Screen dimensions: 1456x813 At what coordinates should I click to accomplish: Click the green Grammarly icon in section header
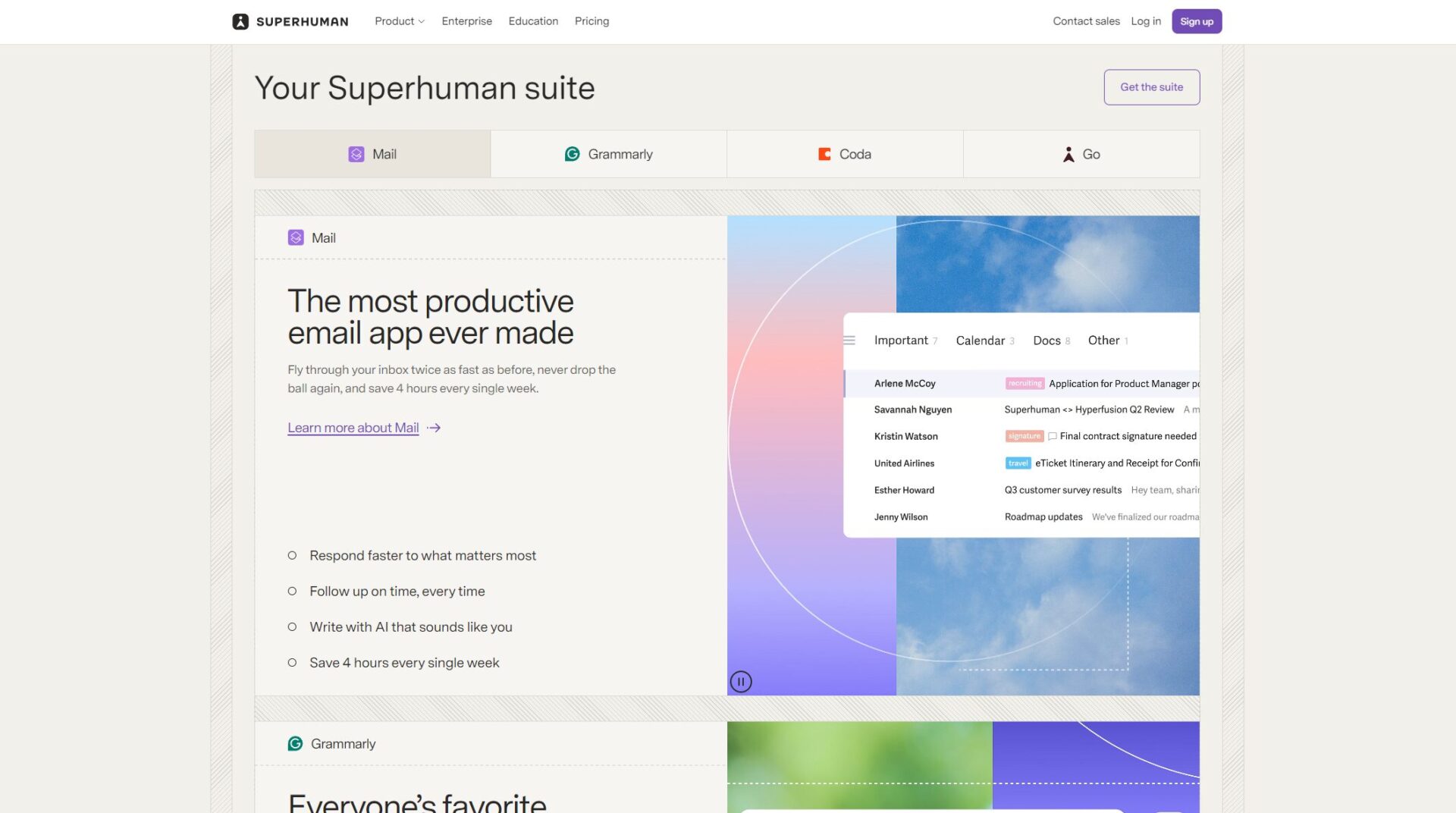[295, 743]
